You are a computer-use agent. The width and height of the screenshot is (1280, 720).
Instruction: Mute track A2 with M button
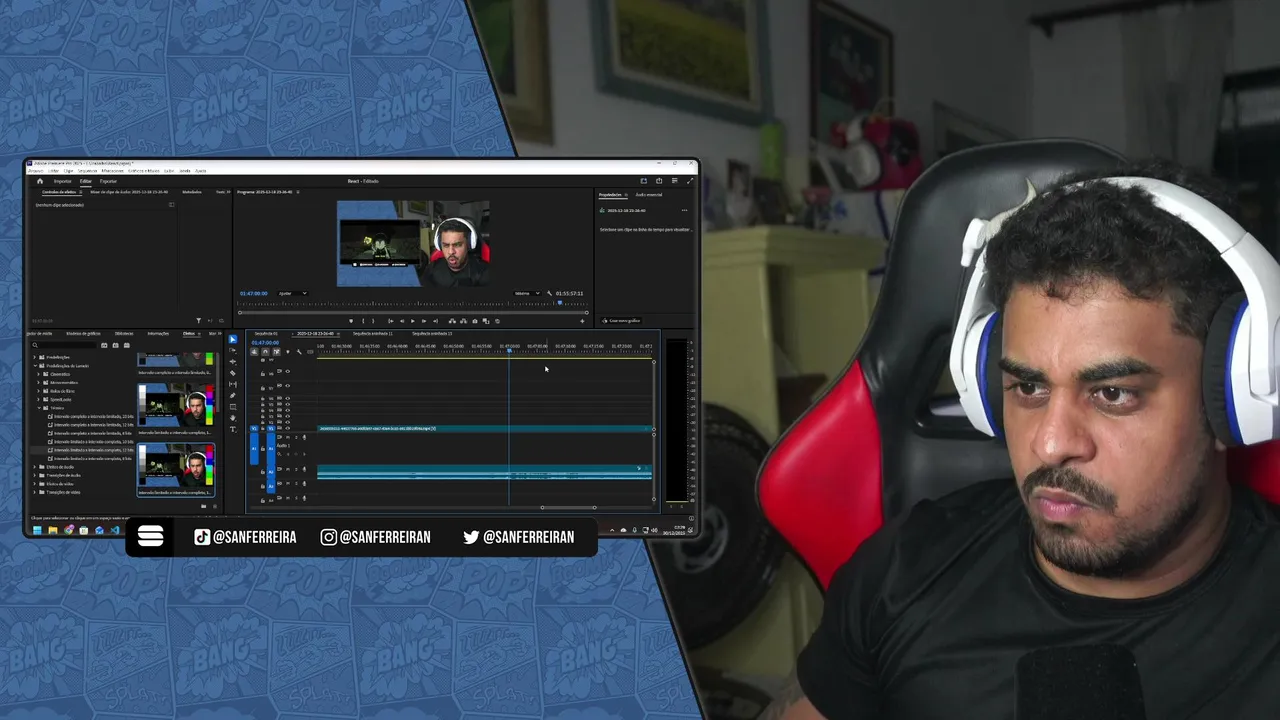tap(288, 469)
